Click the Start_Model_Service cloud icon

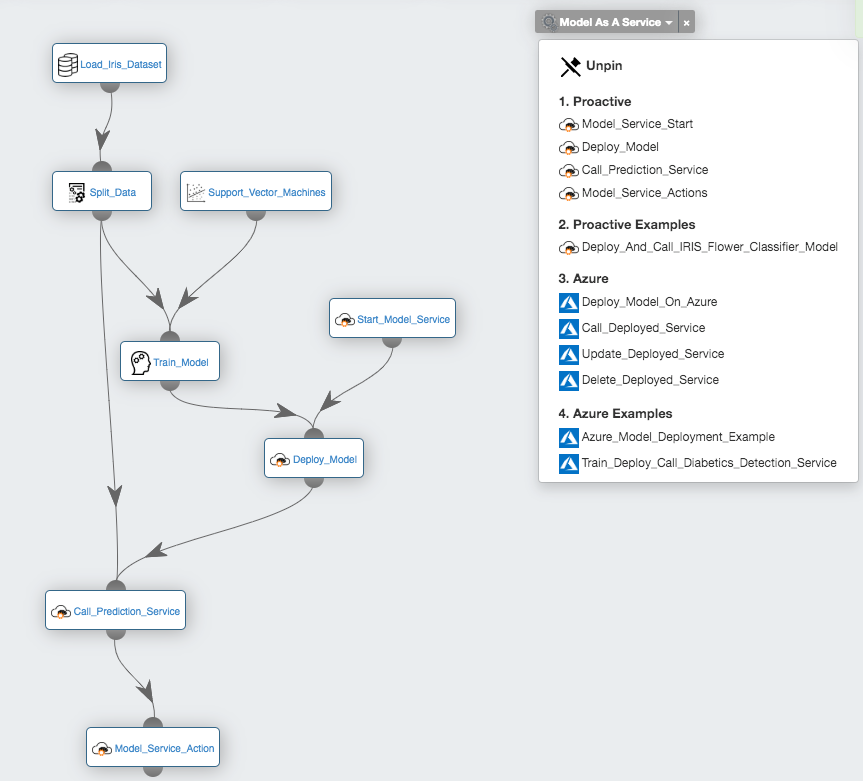pyautogui.click(x=345, y=320)
